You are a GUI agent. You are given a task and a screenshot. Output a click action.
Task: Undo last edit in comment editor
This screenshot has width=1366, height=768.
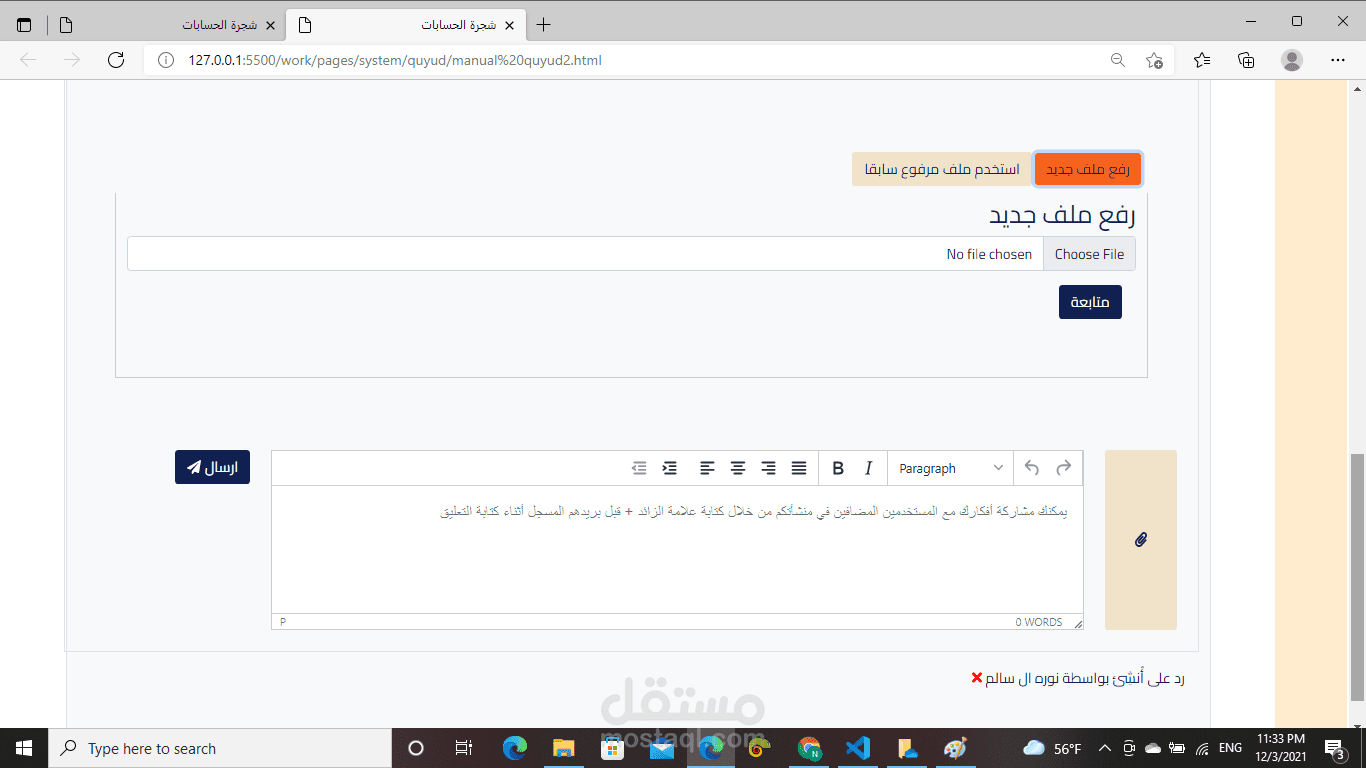[x=1032, y=468]
